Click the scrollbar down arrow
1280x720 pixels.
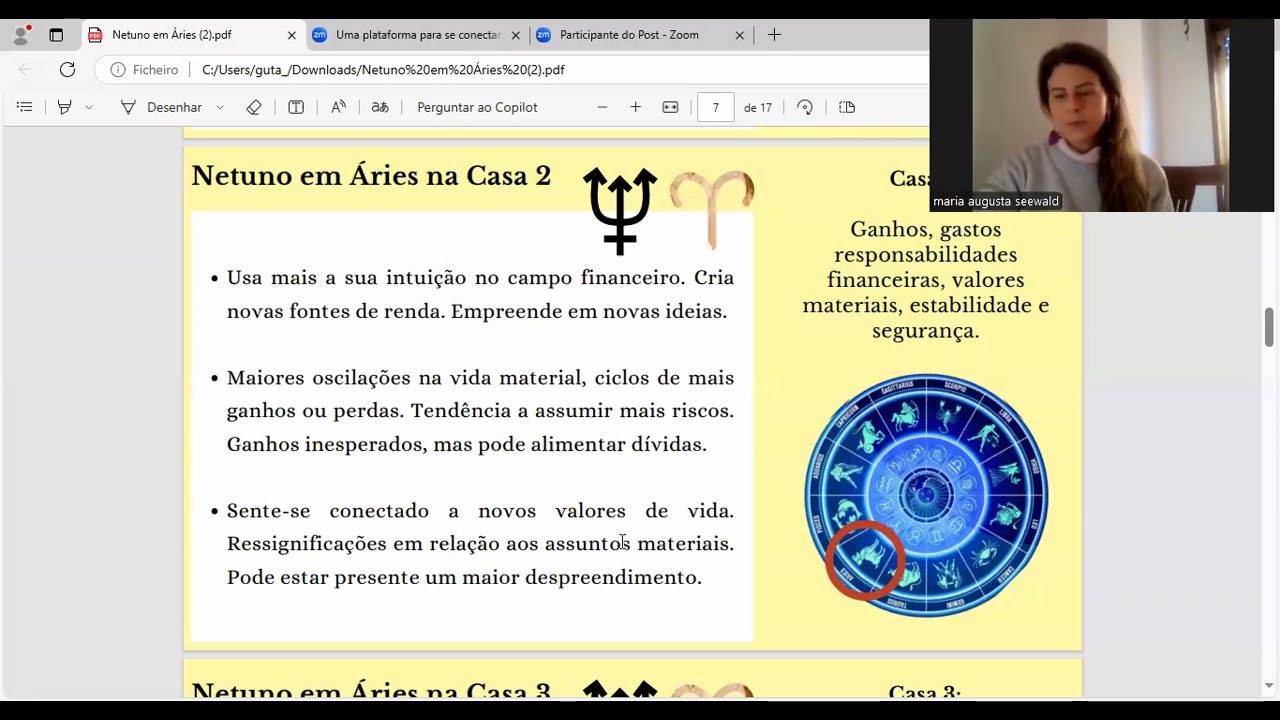click(x=1269, y=686)
